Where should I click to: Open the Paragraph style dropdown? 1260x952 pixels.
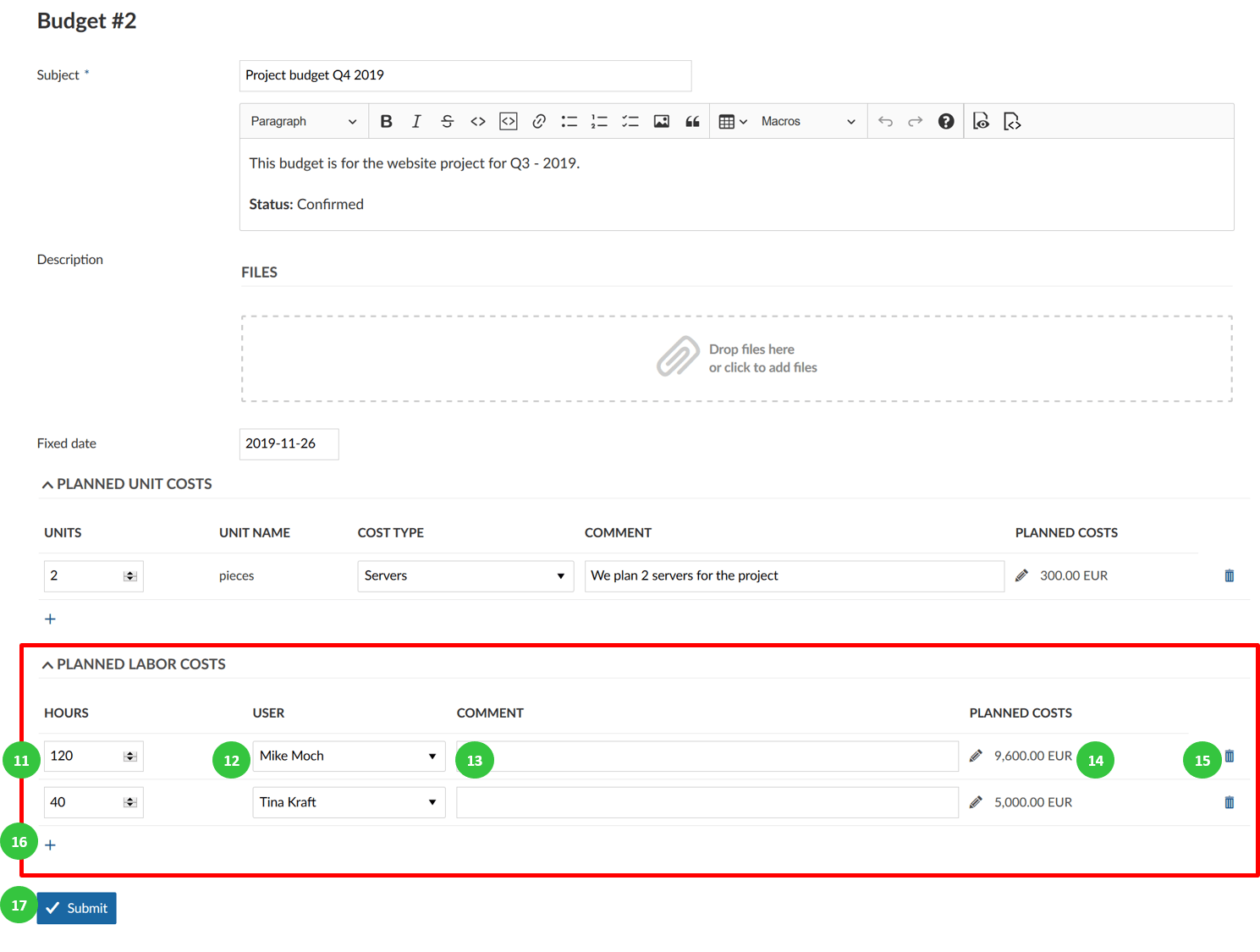(x=303, y=122)
